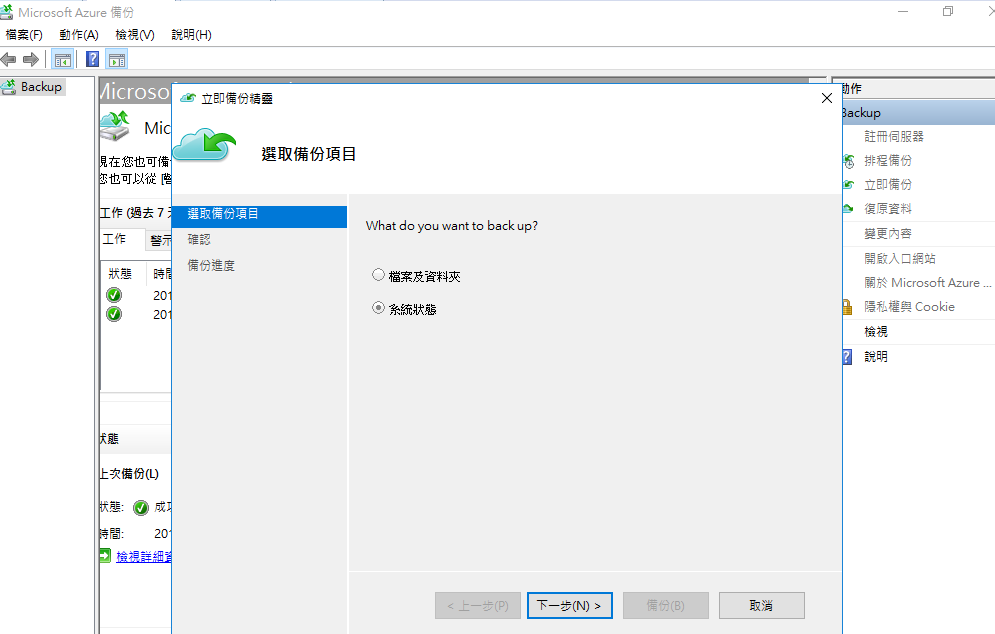Toggle the action pane toolbar icon
The width and height of the screenshot is (995, 634).
(117, 60)
